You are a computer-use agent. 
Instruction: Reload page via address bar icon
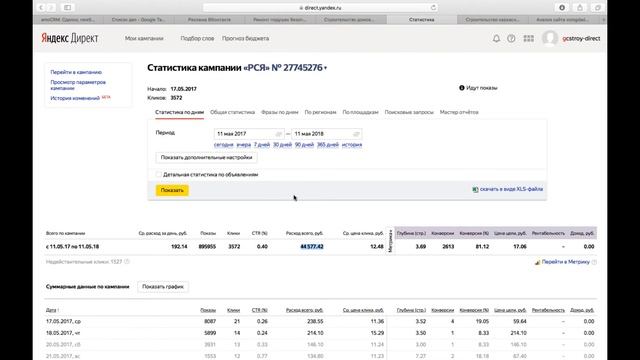click(x=433, y=7)
